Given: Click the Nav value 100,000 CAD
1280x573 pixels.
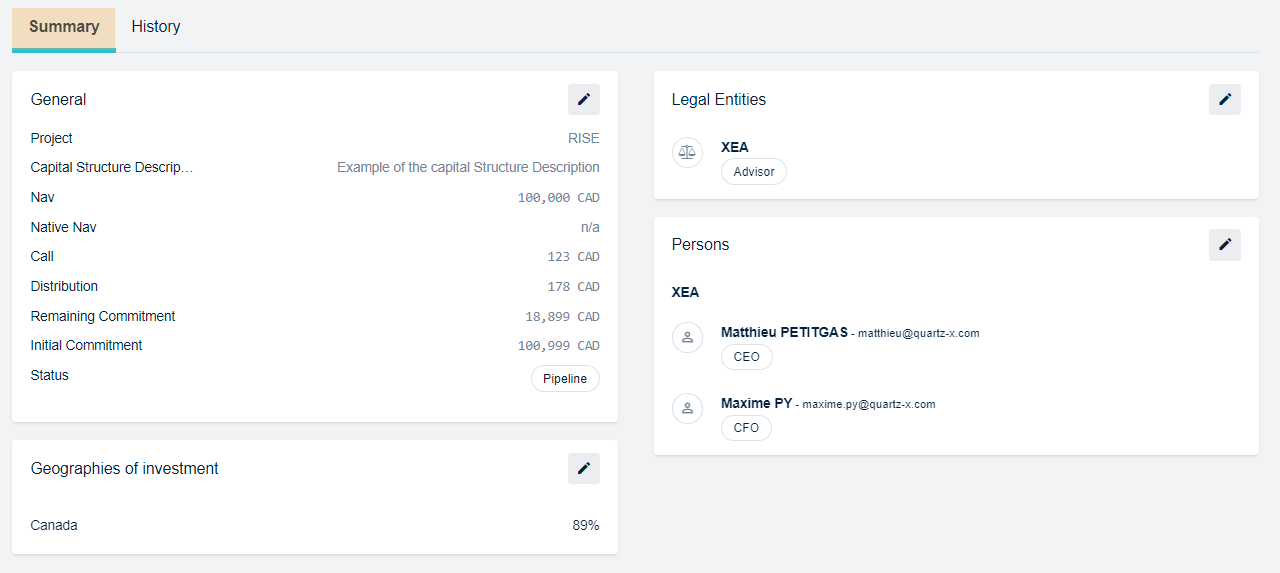Looking at the screenshot, I should click(558, 198).
